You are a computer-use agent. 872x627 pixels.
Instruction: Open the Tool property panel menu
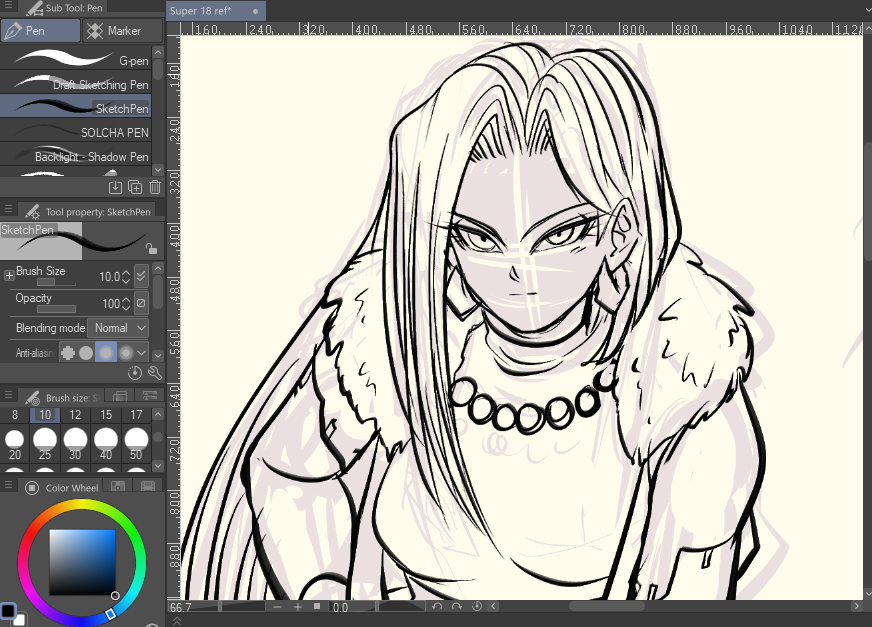click(x=8, y=209)
